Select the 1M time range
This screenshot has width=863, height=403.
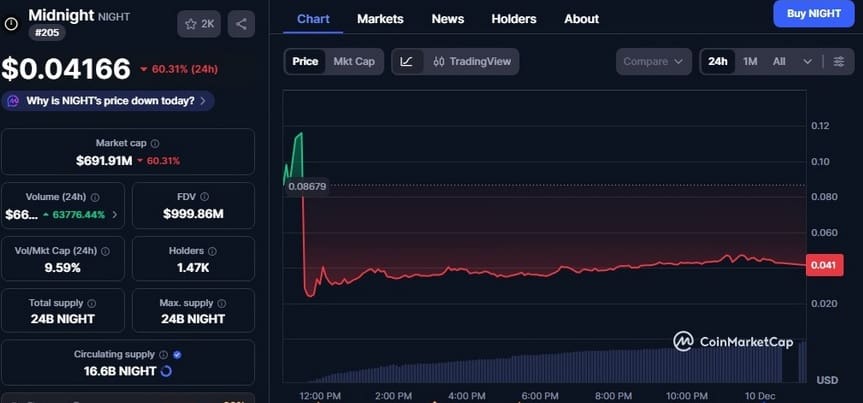(750, 62)
